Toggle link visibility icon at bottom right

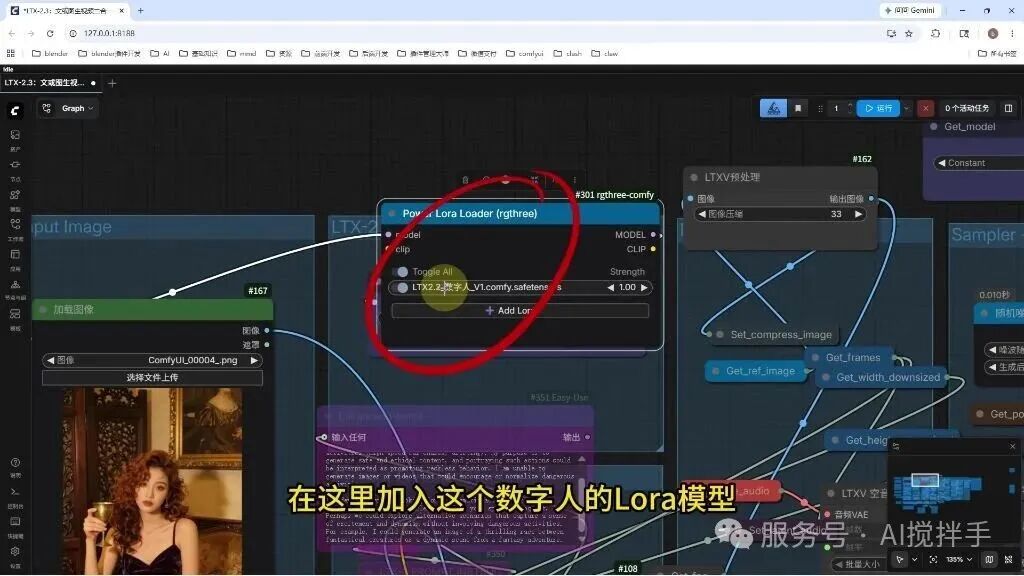[x=1009, y=560]
